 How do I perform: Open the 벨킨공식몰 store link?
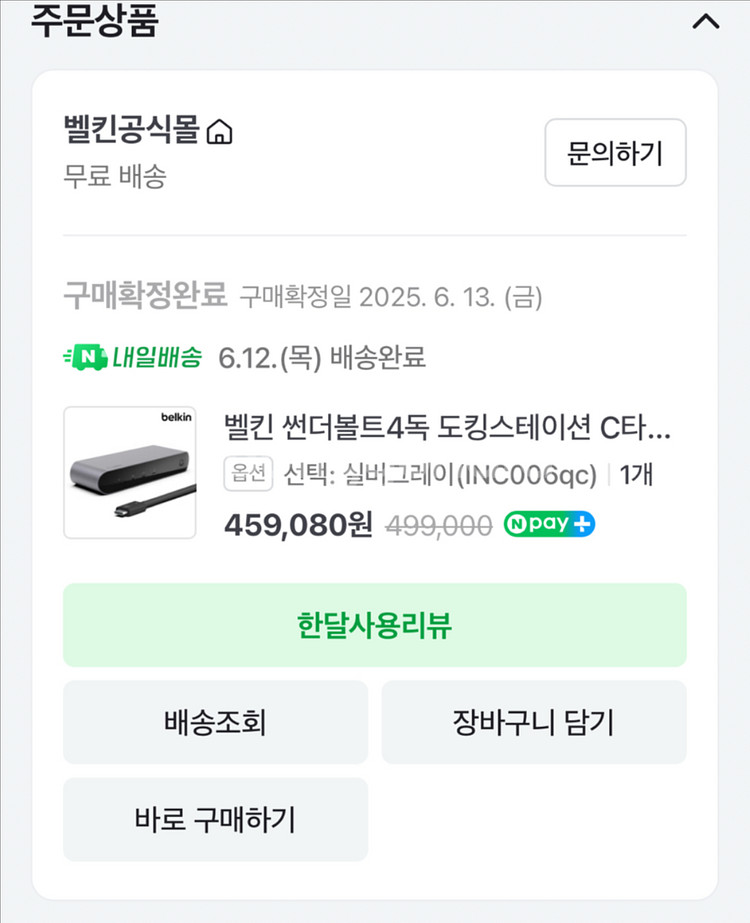pyautogui.click(x=133, y=130)
